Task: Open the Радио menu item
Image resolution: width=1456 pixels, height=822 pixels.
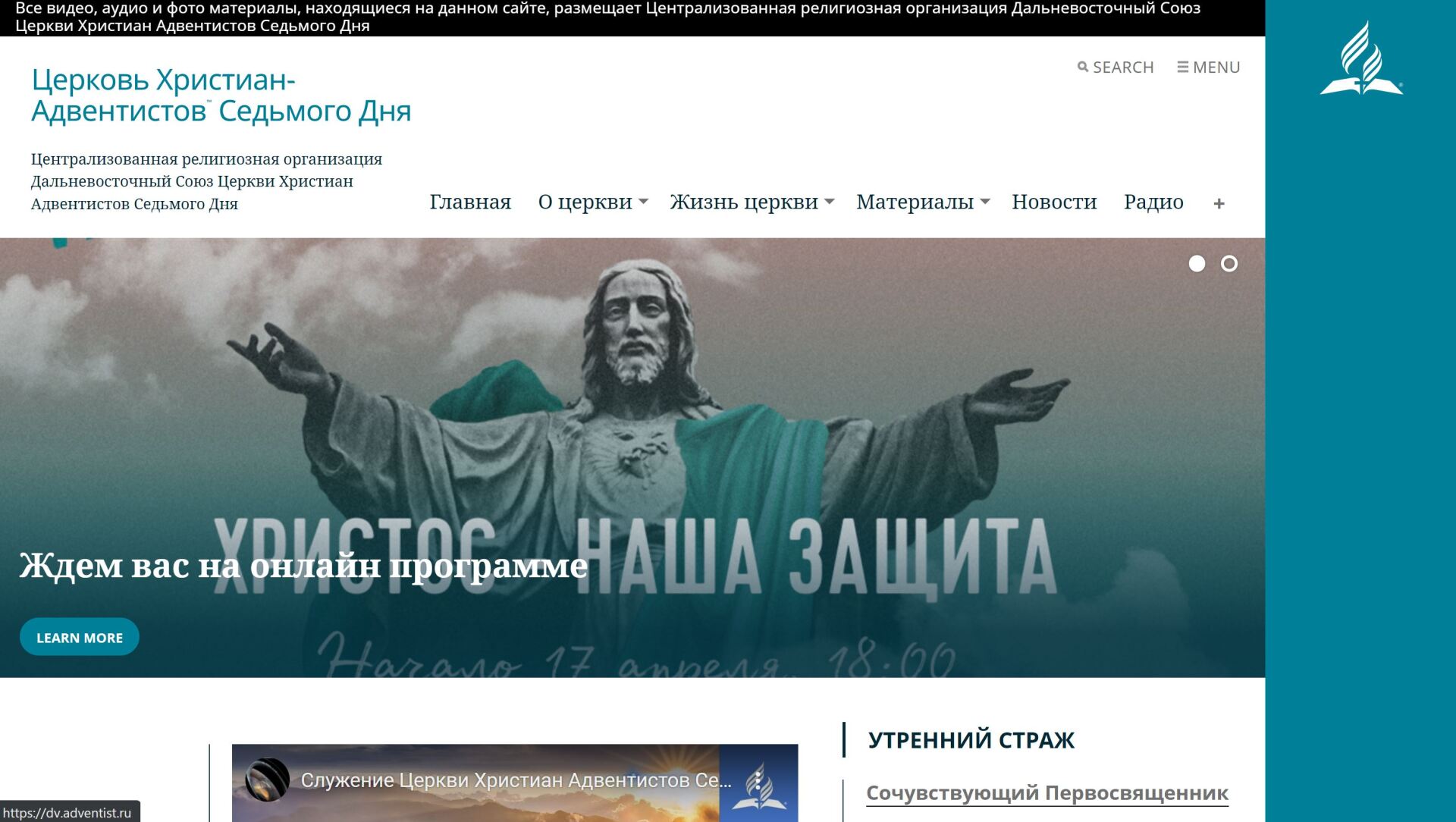Action: click(x=1153, y=202)
